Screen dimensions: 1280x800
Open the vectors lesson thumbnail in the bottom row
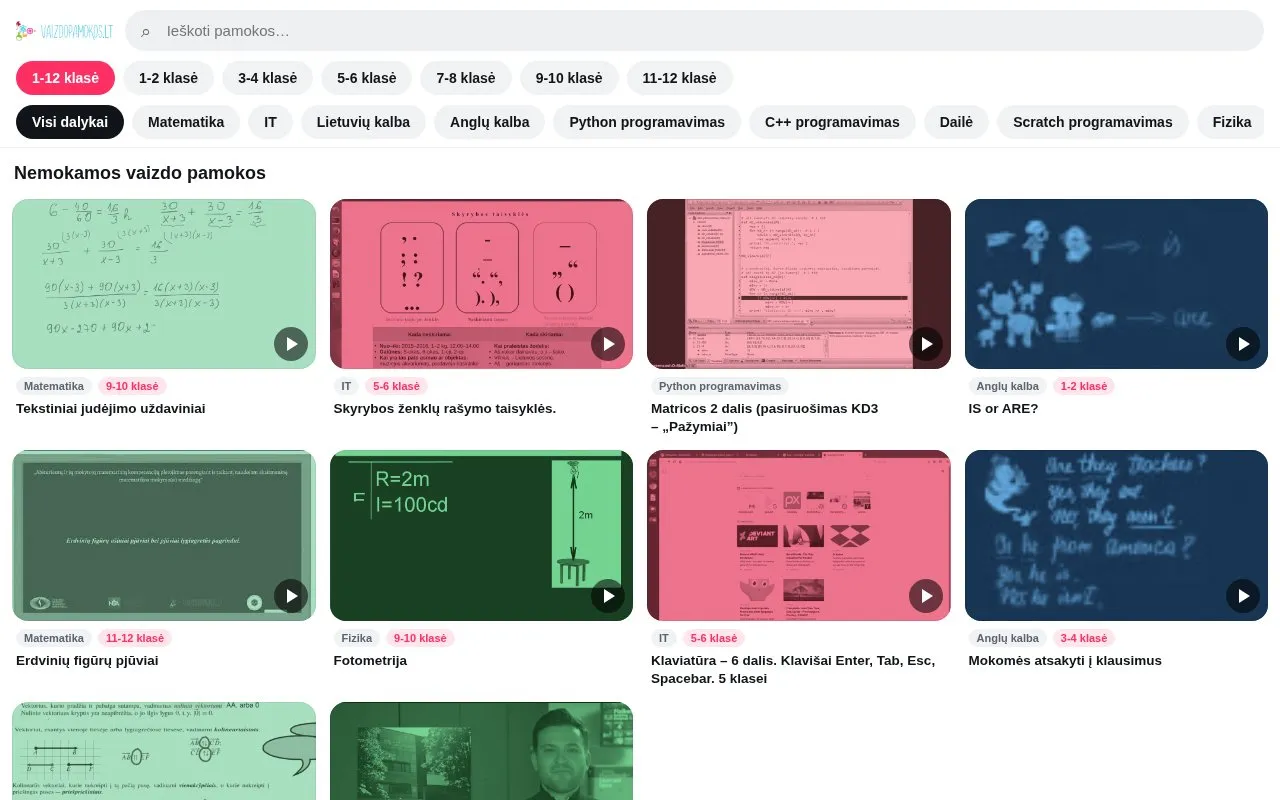(164, 751)
